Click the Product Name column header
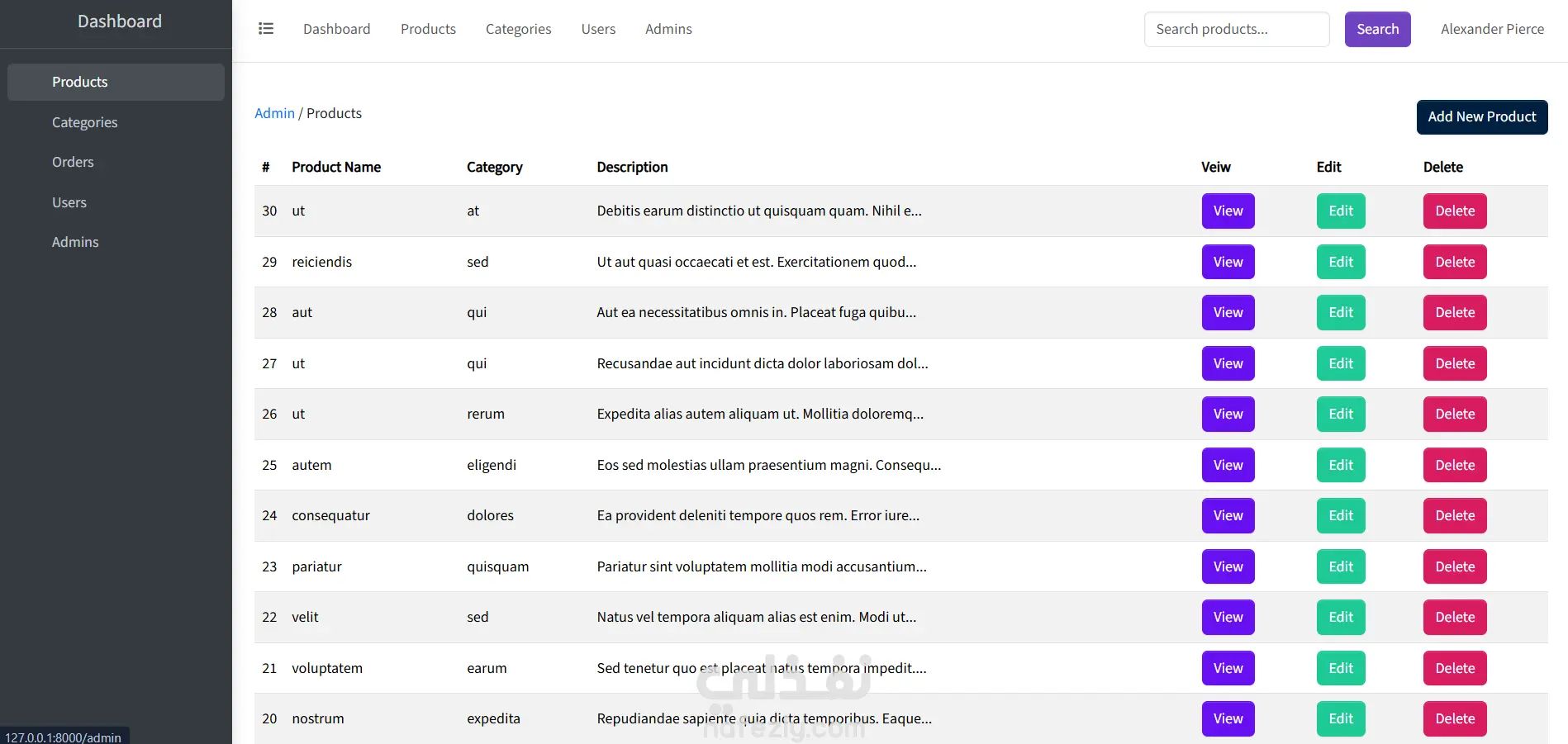Viewport: 1568px width, 744px height. coord(336,167)
